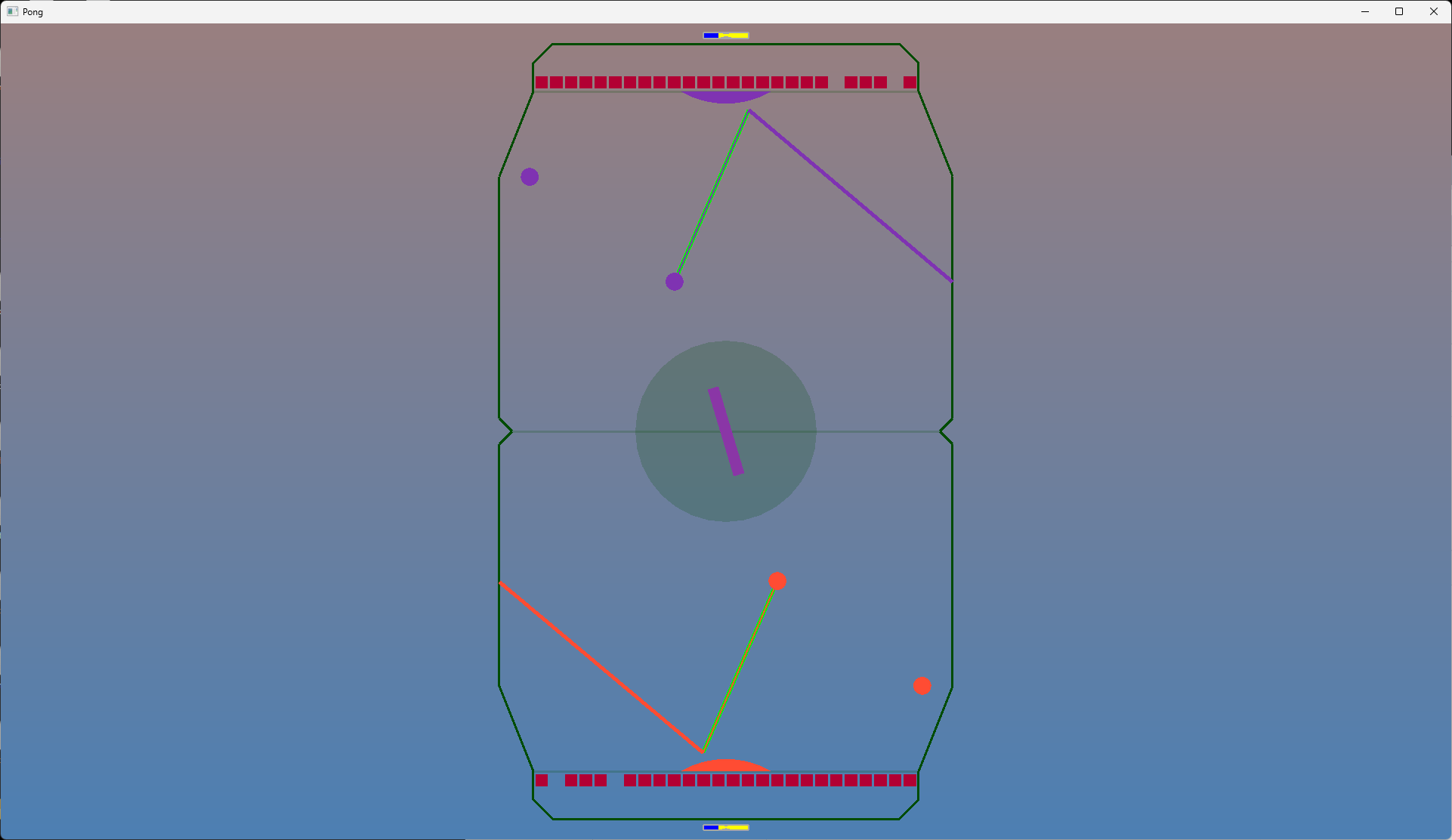
Task: Click the orange ball near the right wall
Action: [922, 686]
